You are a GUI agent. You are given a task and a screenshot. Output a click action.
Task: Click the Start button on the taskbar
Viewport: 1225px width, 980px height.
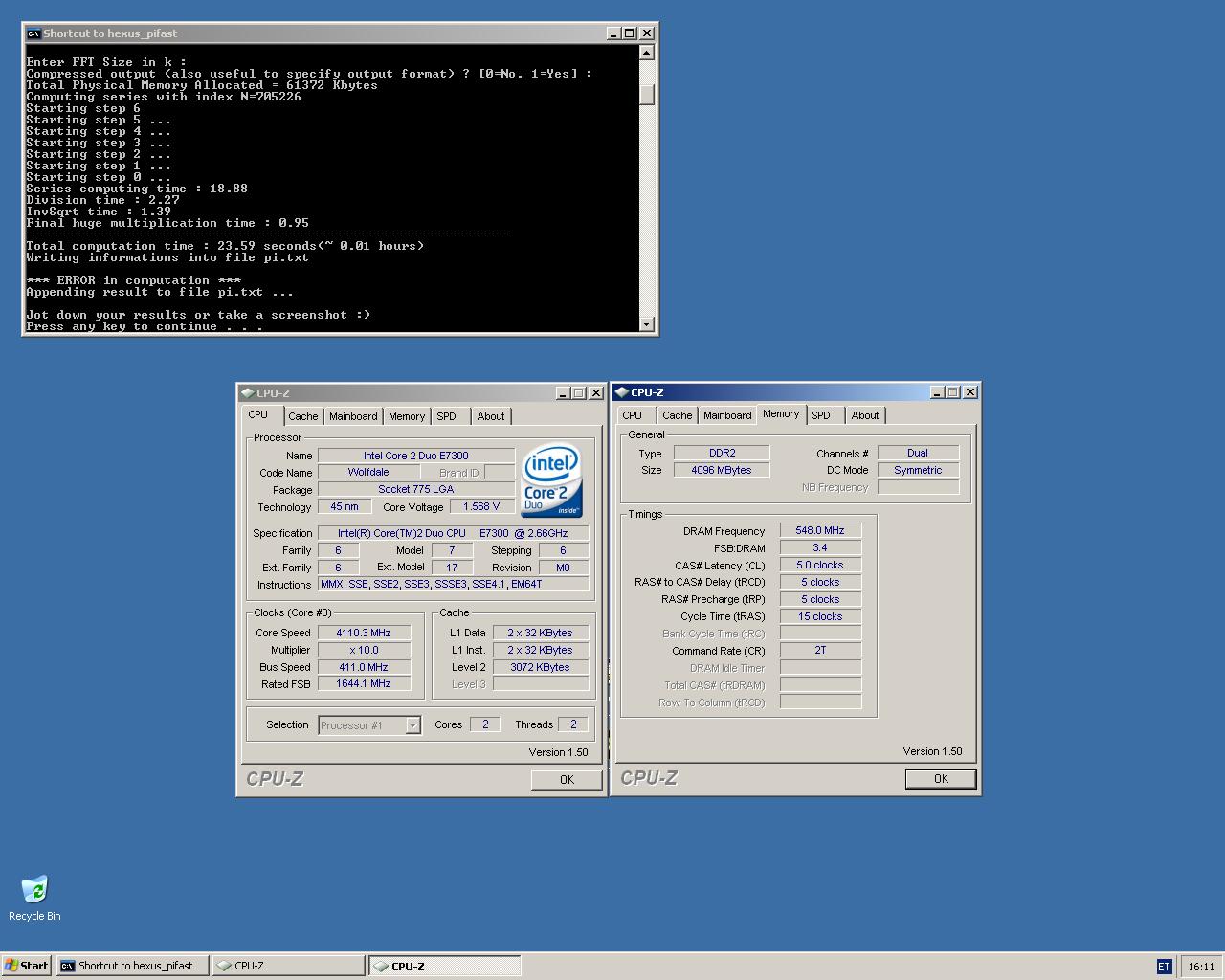coord(27,966)
